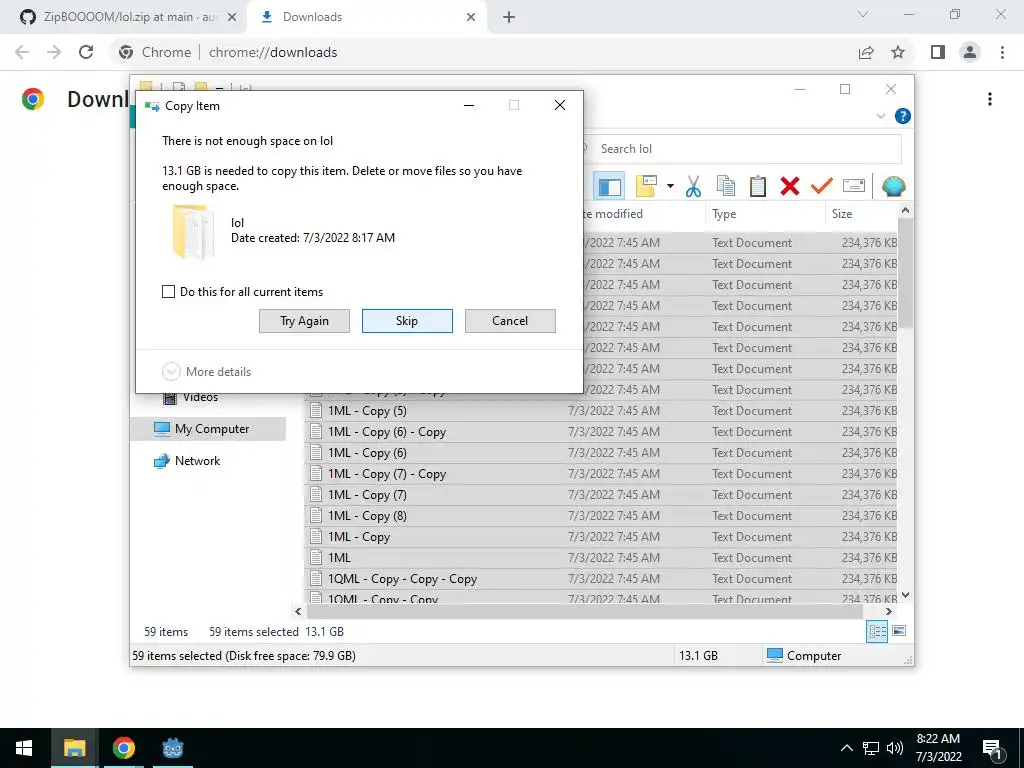
Task: Click the orange checkmark icon
Action: tap(822, 186)
